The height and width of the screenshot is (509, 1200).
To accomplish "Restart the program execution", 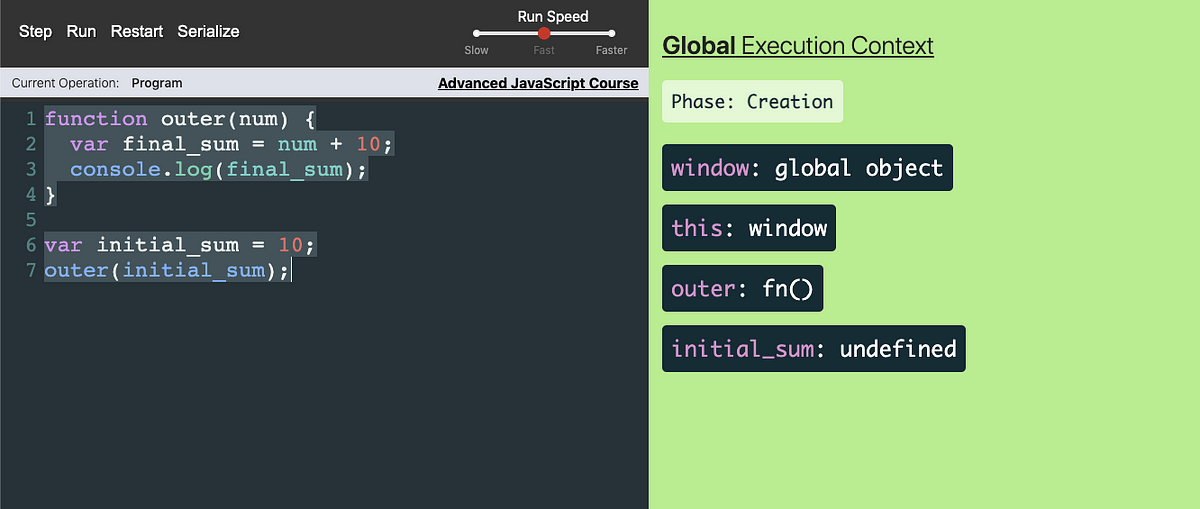I will coord(137,31).
